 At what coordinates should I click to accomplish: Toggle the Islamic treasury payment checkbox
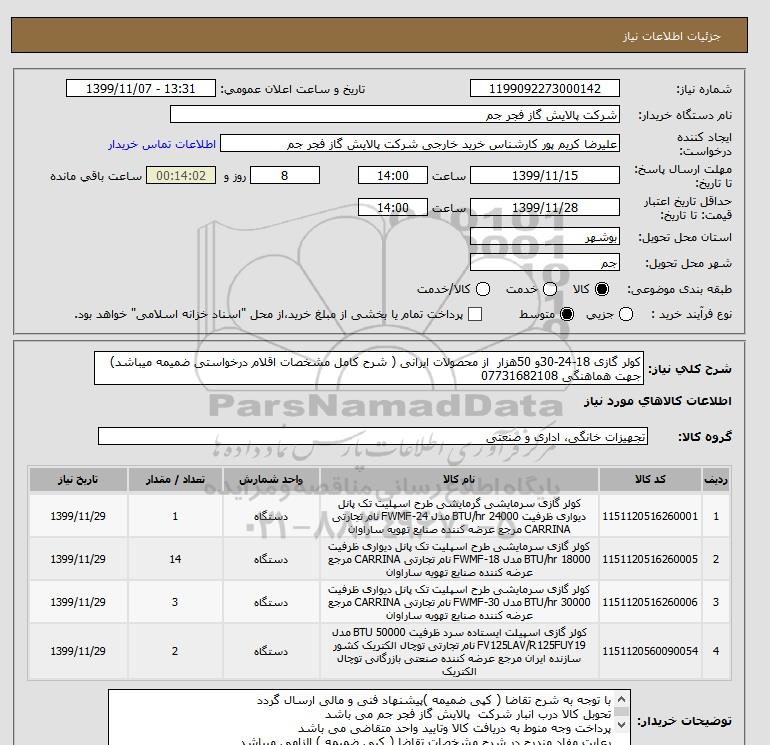(x=475, y=314)
